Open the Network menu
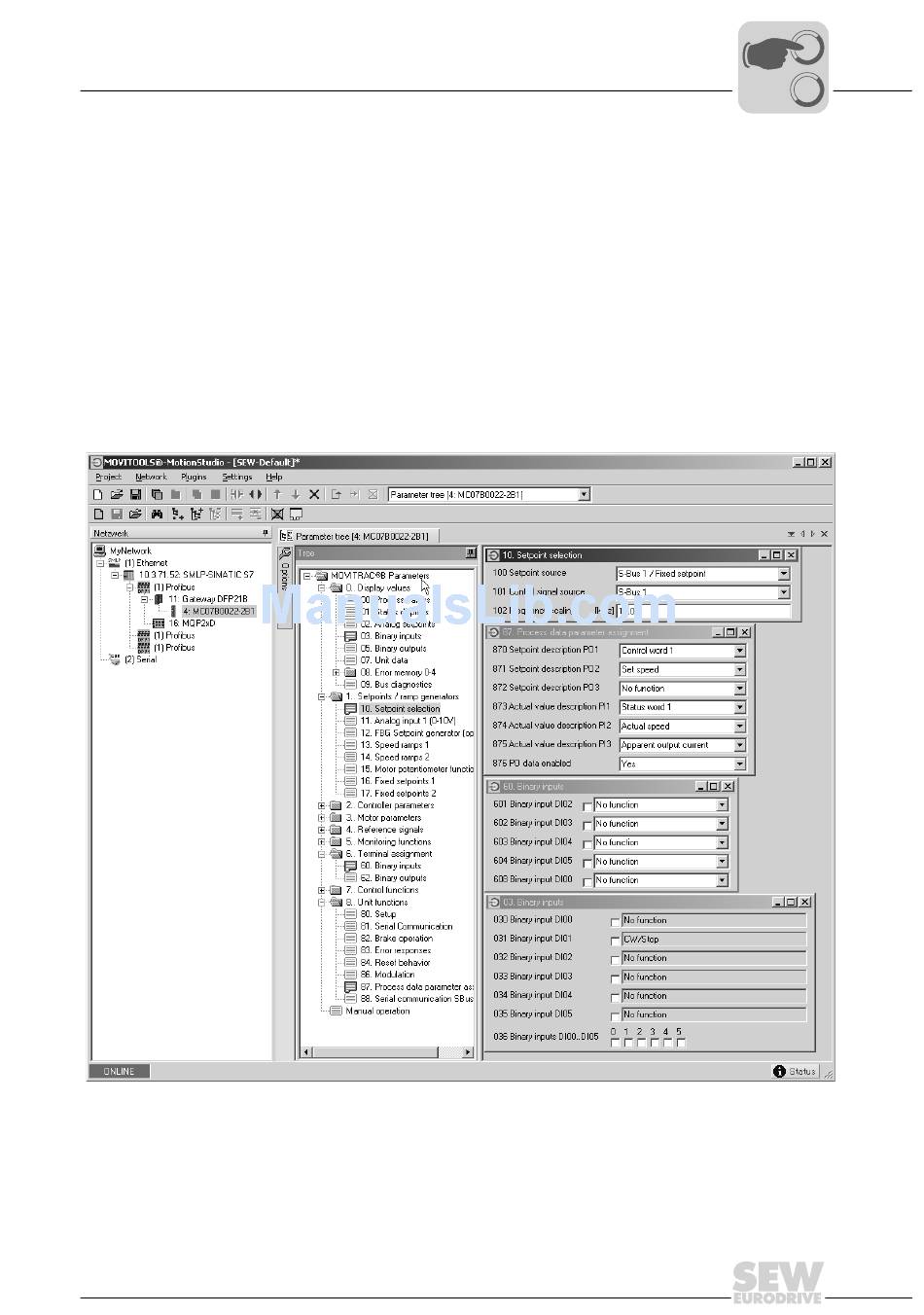Viewport: 924px width, 1315px height. [x=151, y=477]
